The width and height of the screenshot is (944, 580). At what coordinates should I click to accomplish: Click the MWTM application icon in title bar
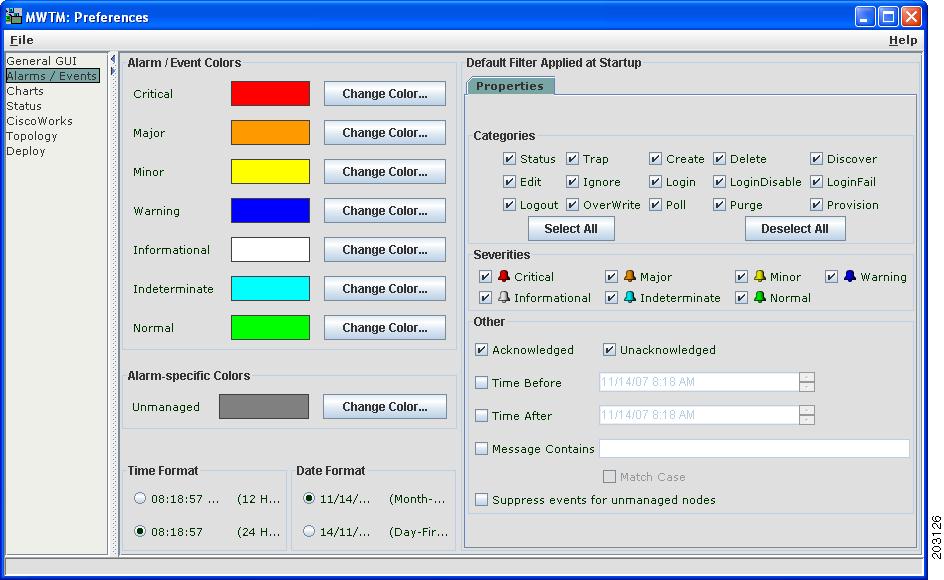click(13, 16)
